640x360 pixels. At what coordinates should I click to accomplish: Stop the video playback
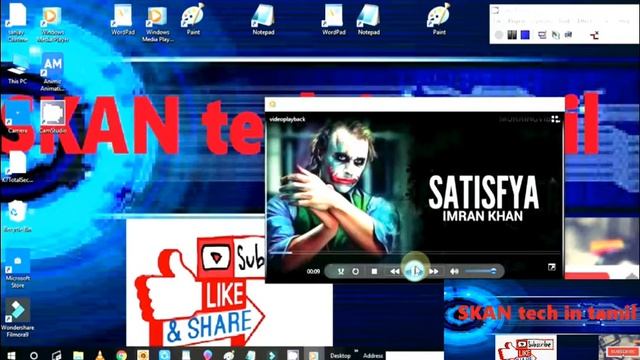click(374, 271)
